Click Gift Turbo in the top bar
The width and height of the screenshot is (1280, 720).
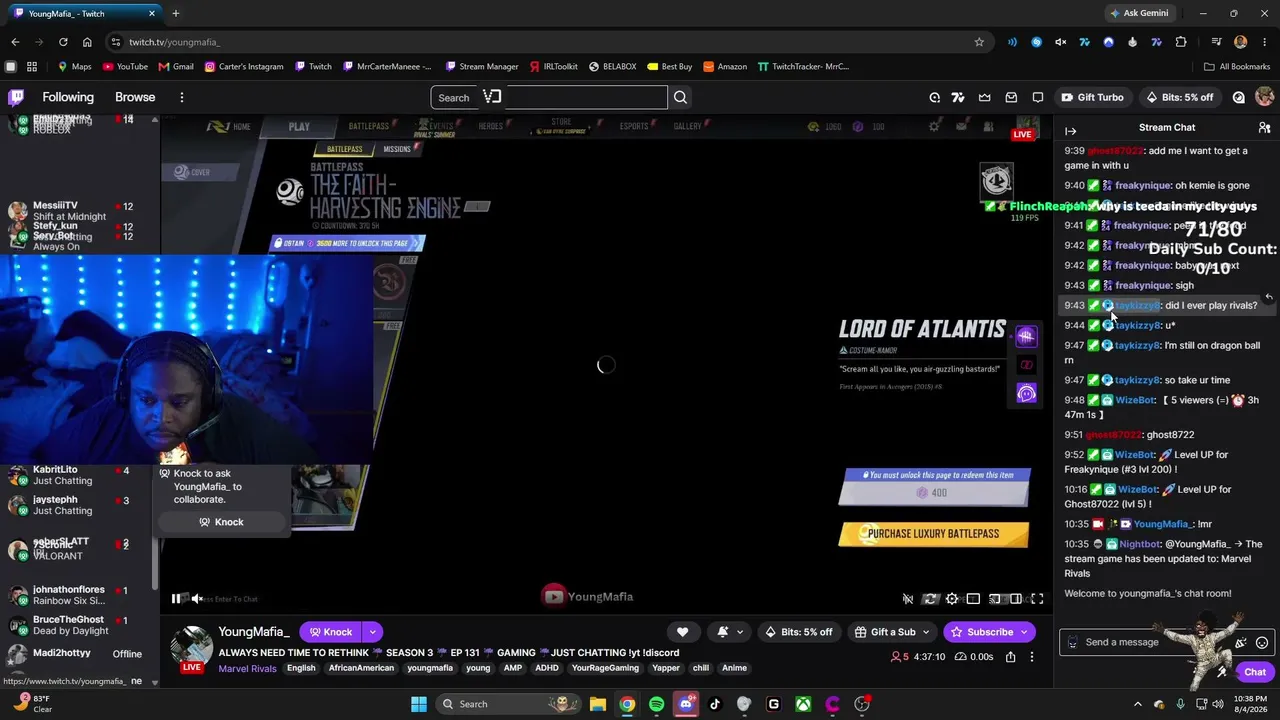pos(1092,97)
